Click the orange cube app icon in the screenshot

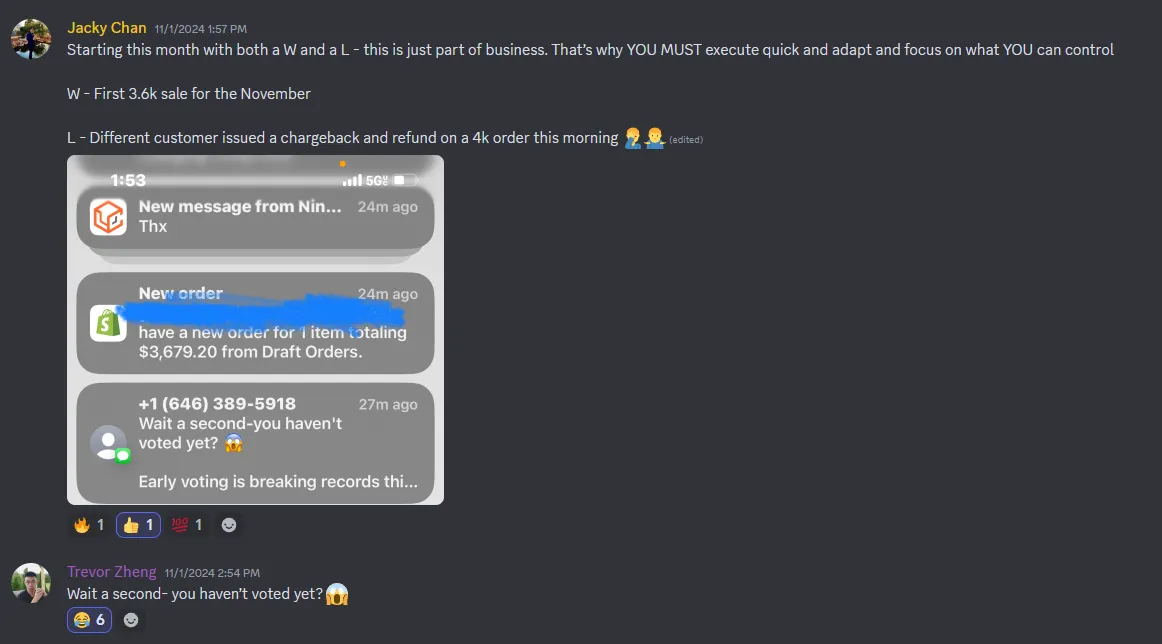(x=108, y=217)
